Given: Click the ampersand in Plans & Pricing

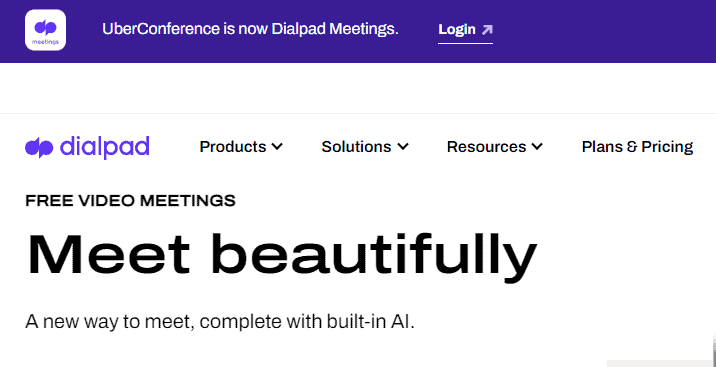Looking at the screenshot, I should pyautogui.click(x=632, y=147).
